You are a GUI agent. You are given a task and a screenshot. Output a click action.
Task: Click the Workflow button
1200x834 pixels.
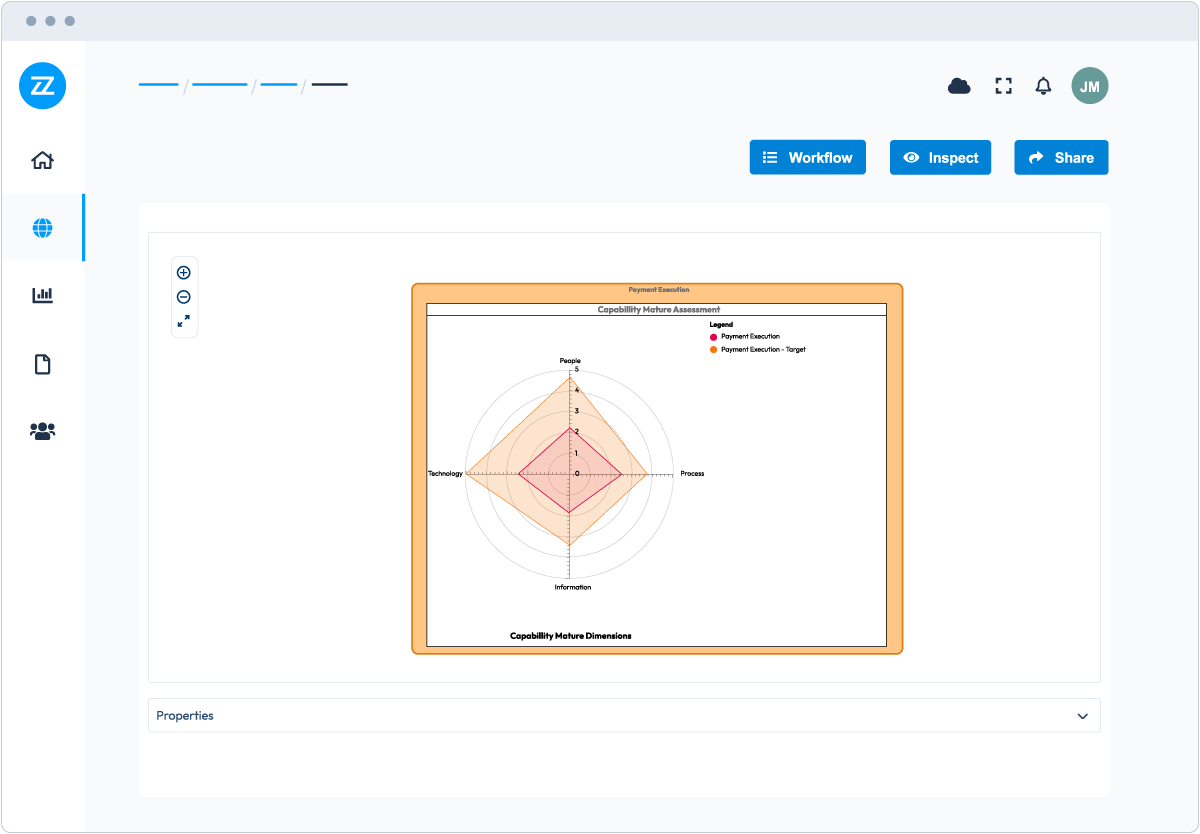tap(807, 158)
